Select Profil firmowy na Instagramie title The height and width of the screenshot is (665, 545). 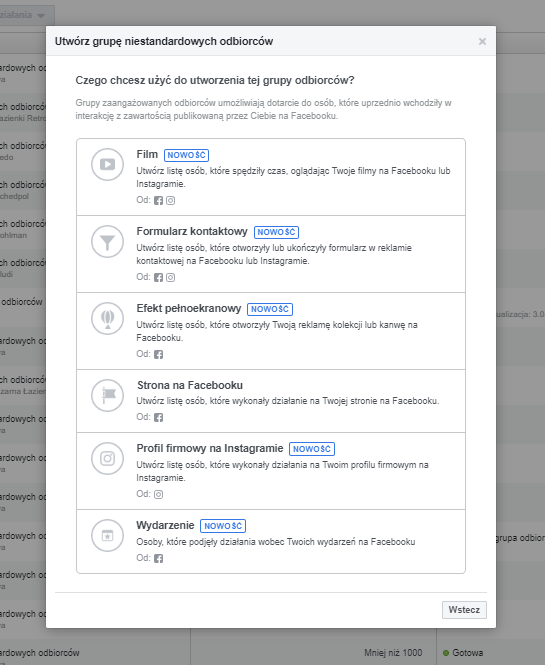tap(210, 448)
